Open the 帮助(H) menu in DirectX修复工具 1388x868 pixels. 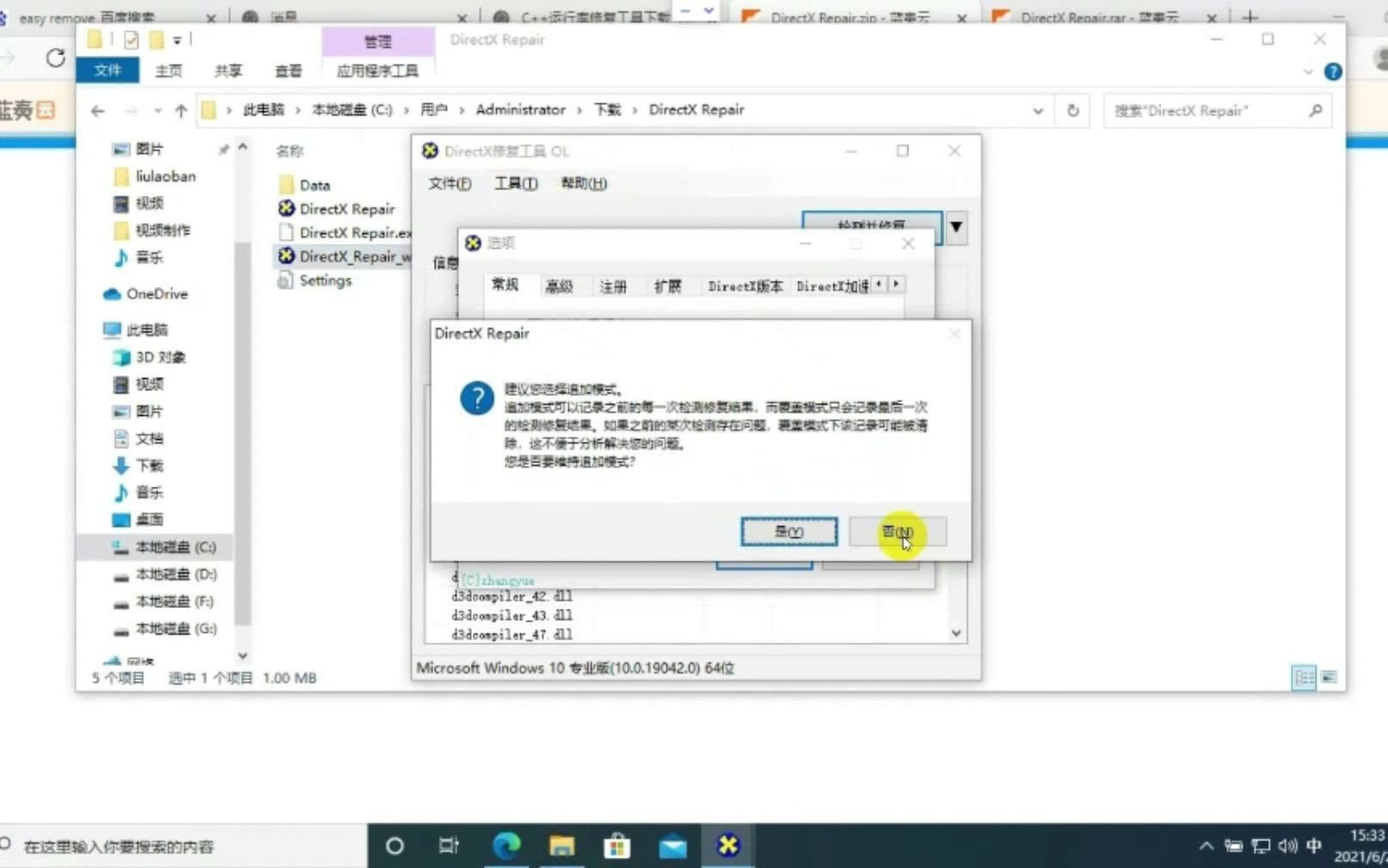point(584,183)
